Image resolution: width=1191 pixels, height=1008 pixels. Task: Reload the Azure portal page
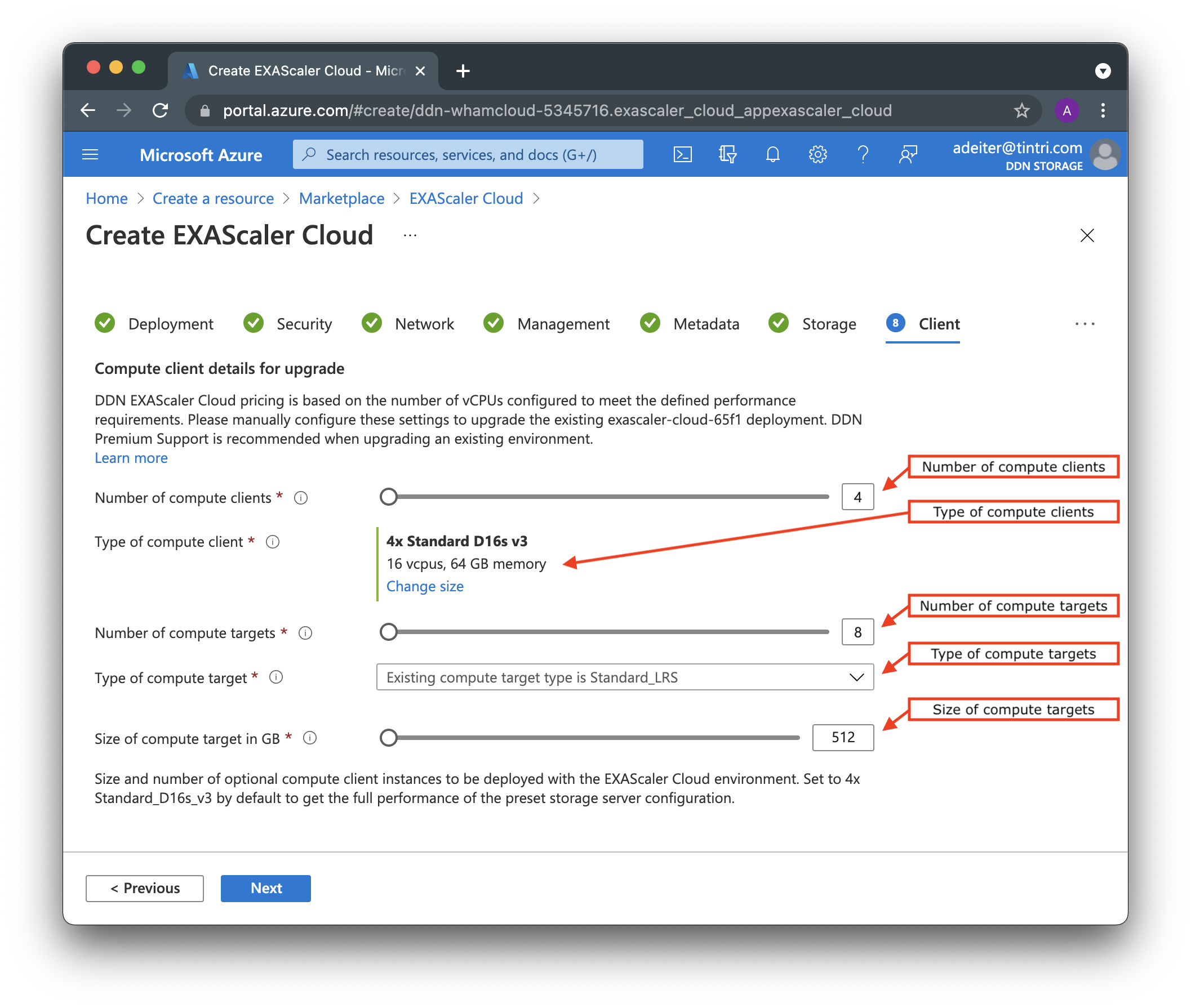click(x=161, y=110)
